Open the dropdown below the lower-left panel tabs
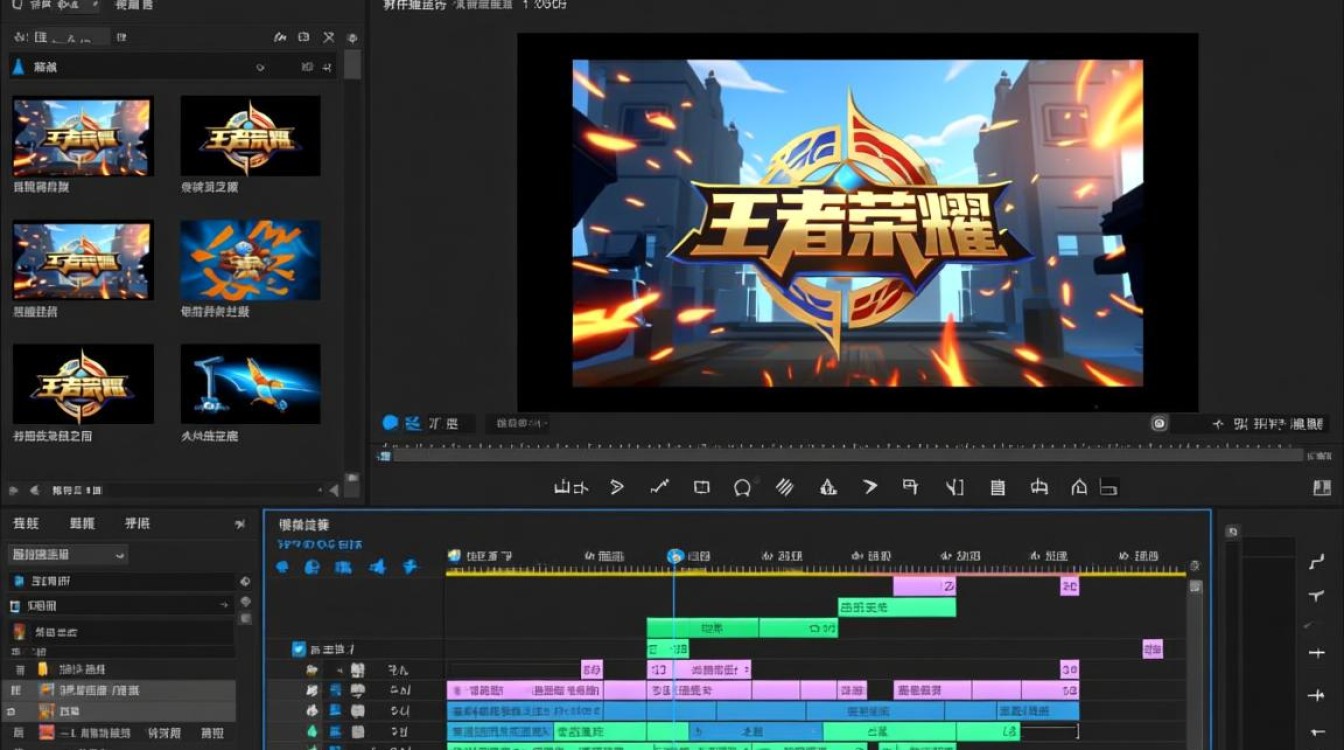Screen dimensions: 1344x750 point(68,554)
